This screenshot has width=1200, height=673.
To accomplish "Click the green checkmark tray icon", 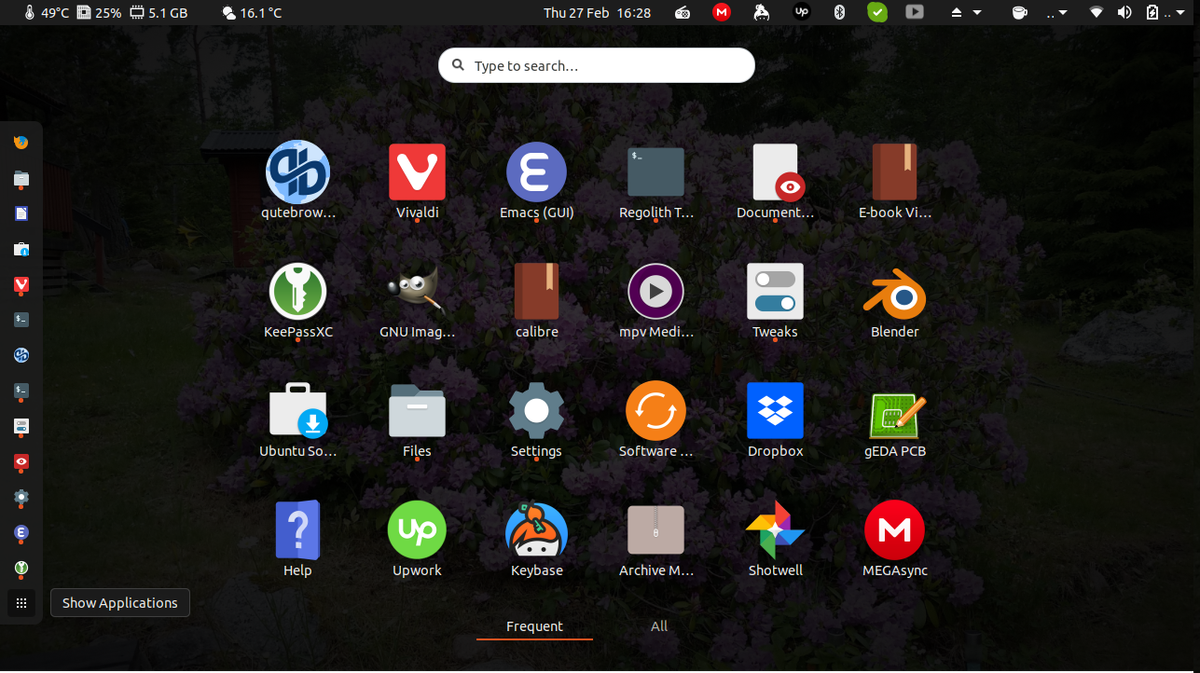I will (877, 13).
